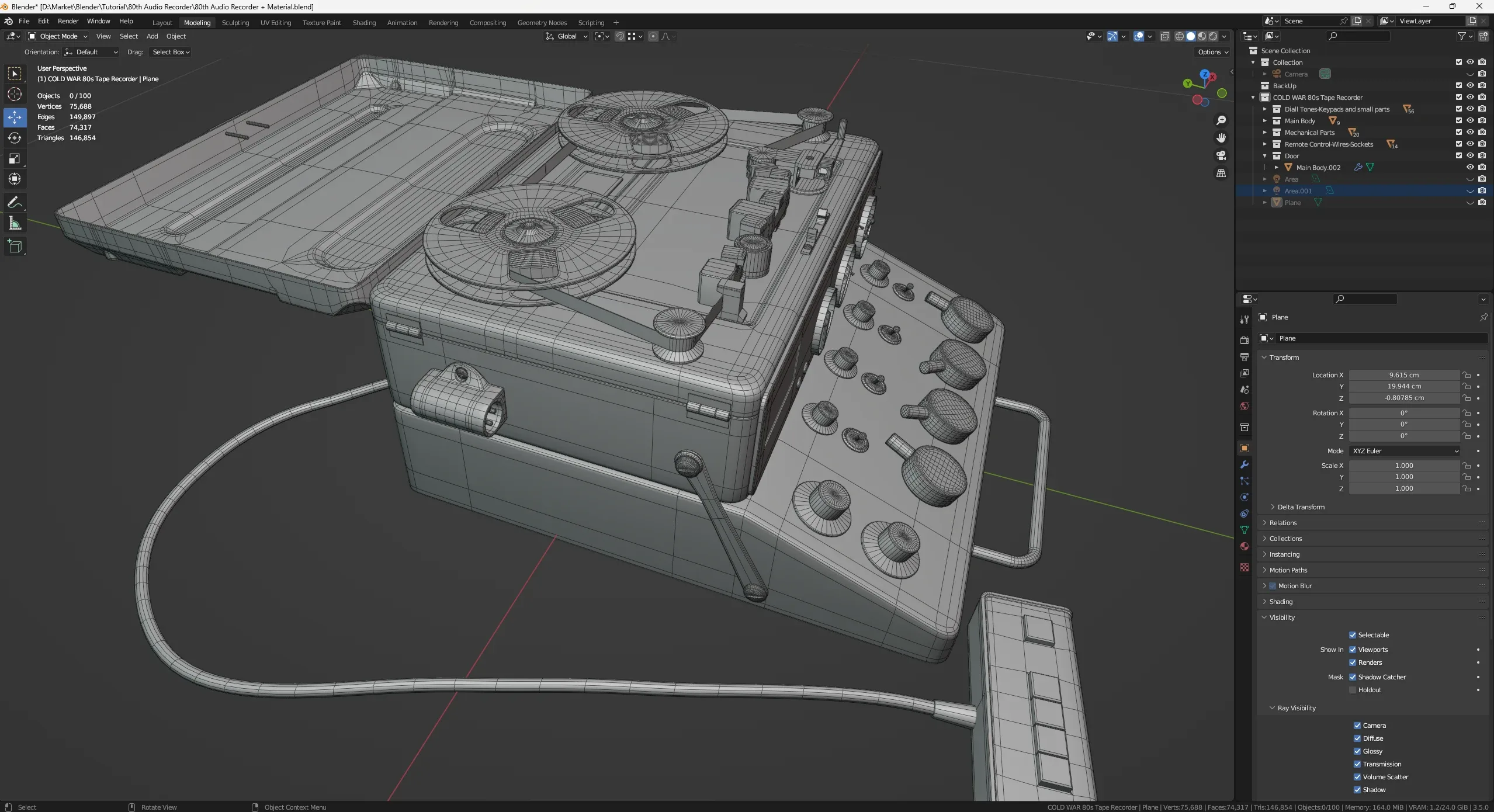Open the Modifiers properties tab
Viewport: 1494px width, 812px height.
coord(1245,464)
